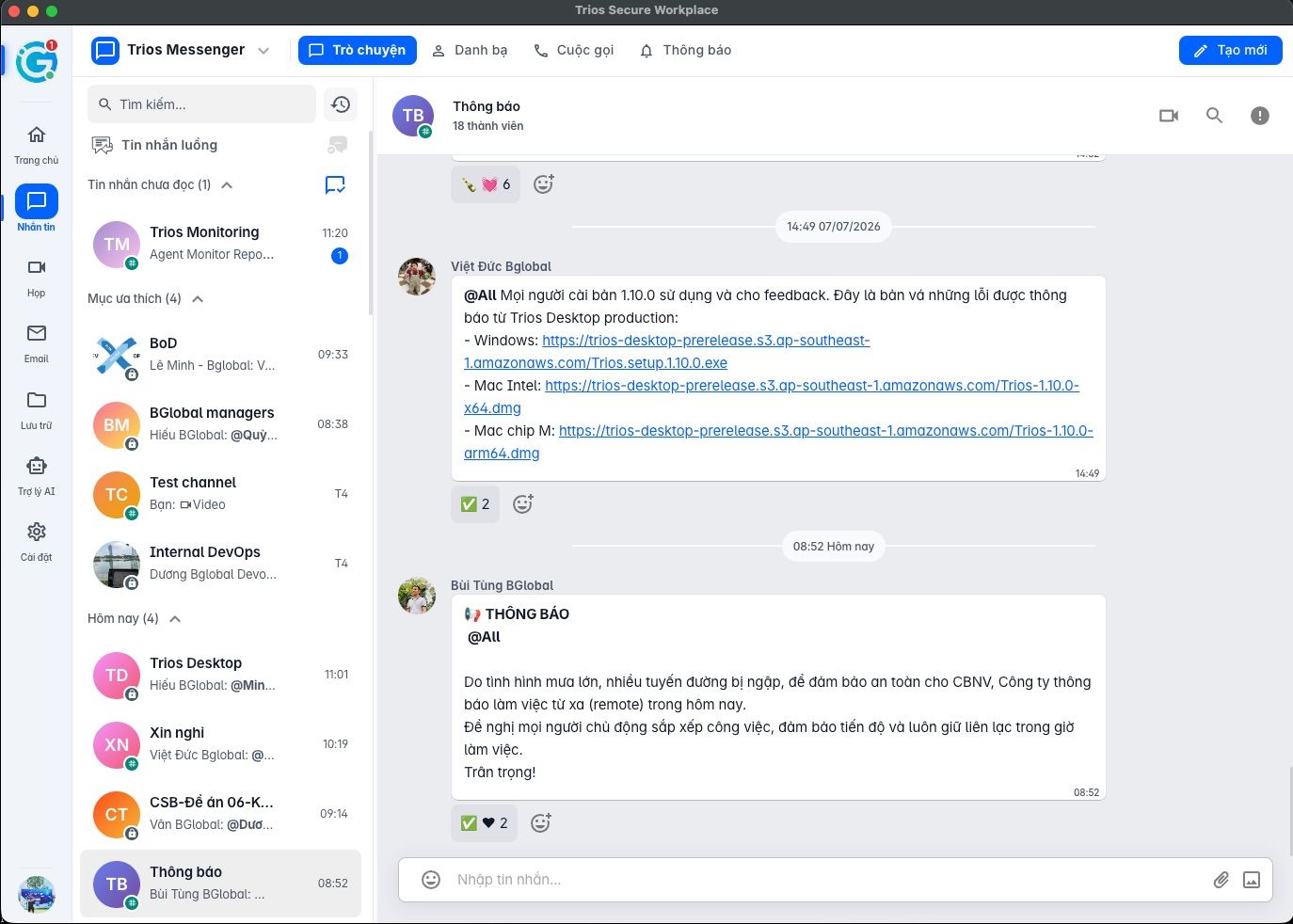Collapse Hôm nay section

click(x=175, y=619)
